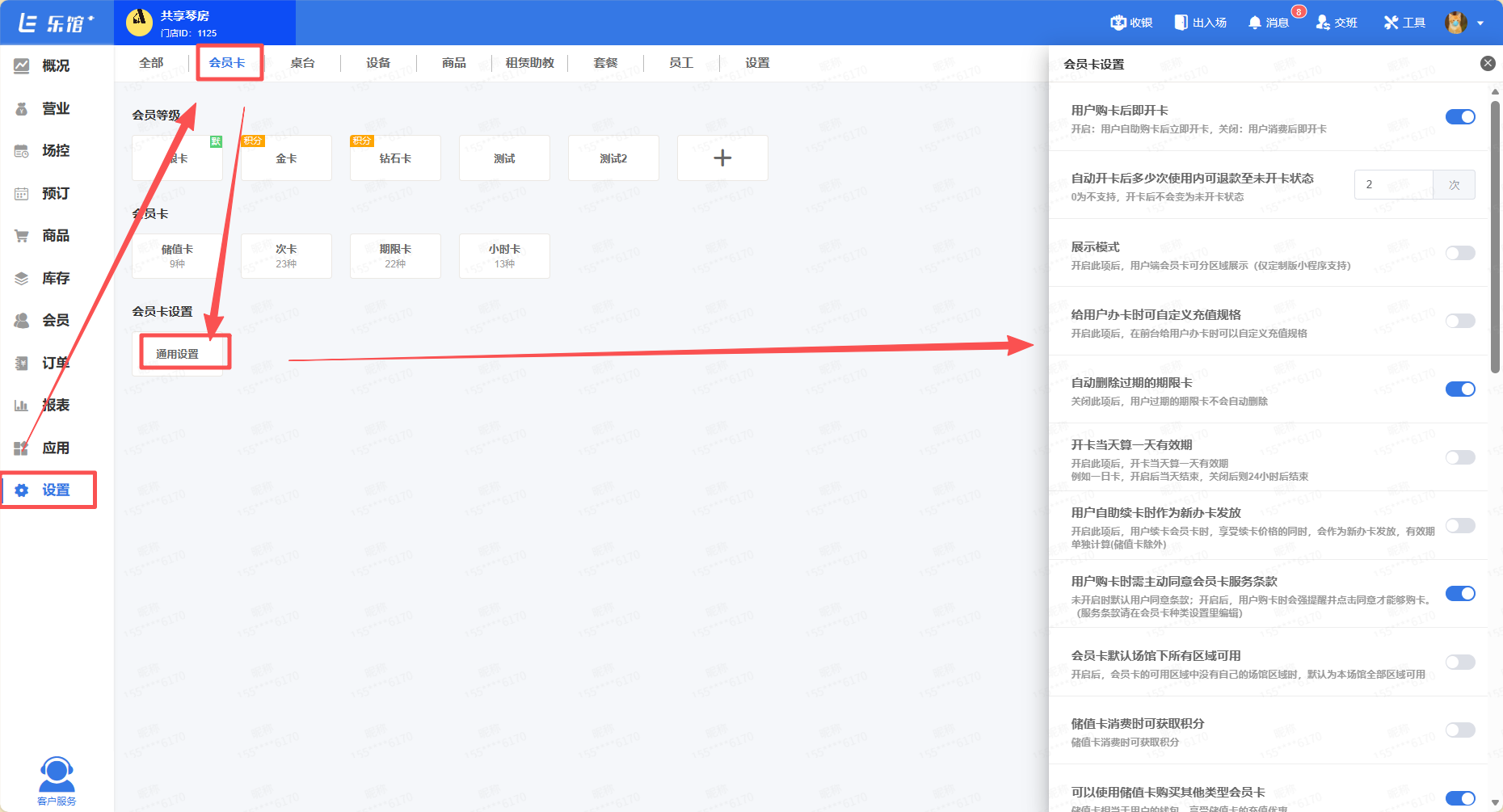Open the 概况 overview sidebar icon

[x=22, y=66]
